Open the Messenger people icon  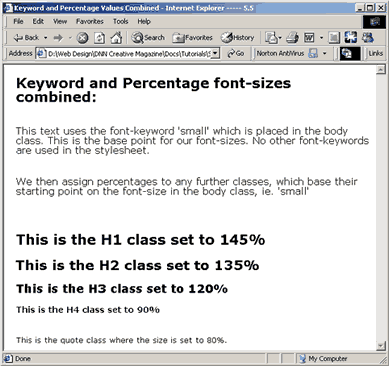(368, 38)
